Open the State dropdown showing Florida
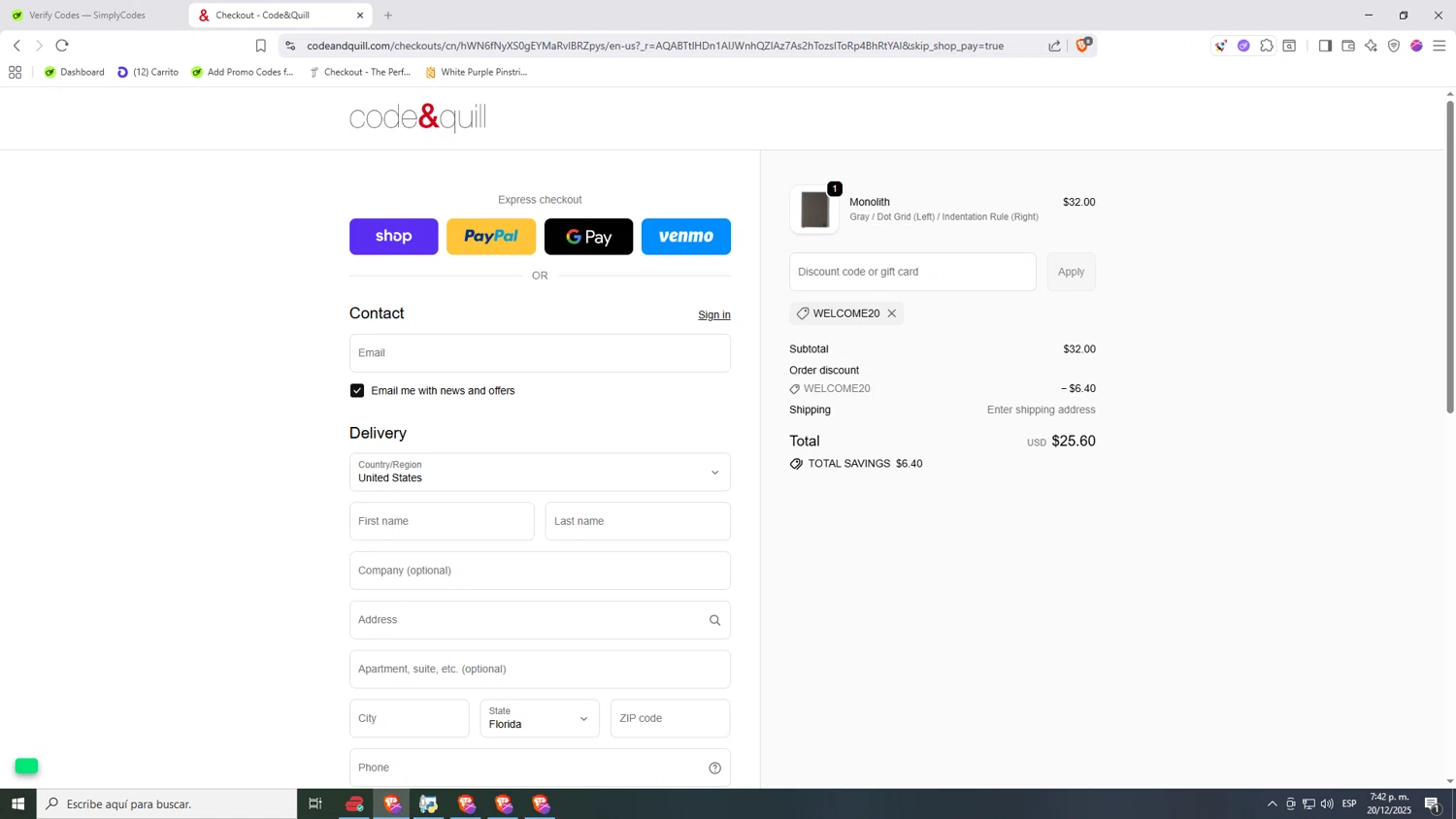This screenshot has width=1456, height=819. pyautogui.click(x=540, y=719)
